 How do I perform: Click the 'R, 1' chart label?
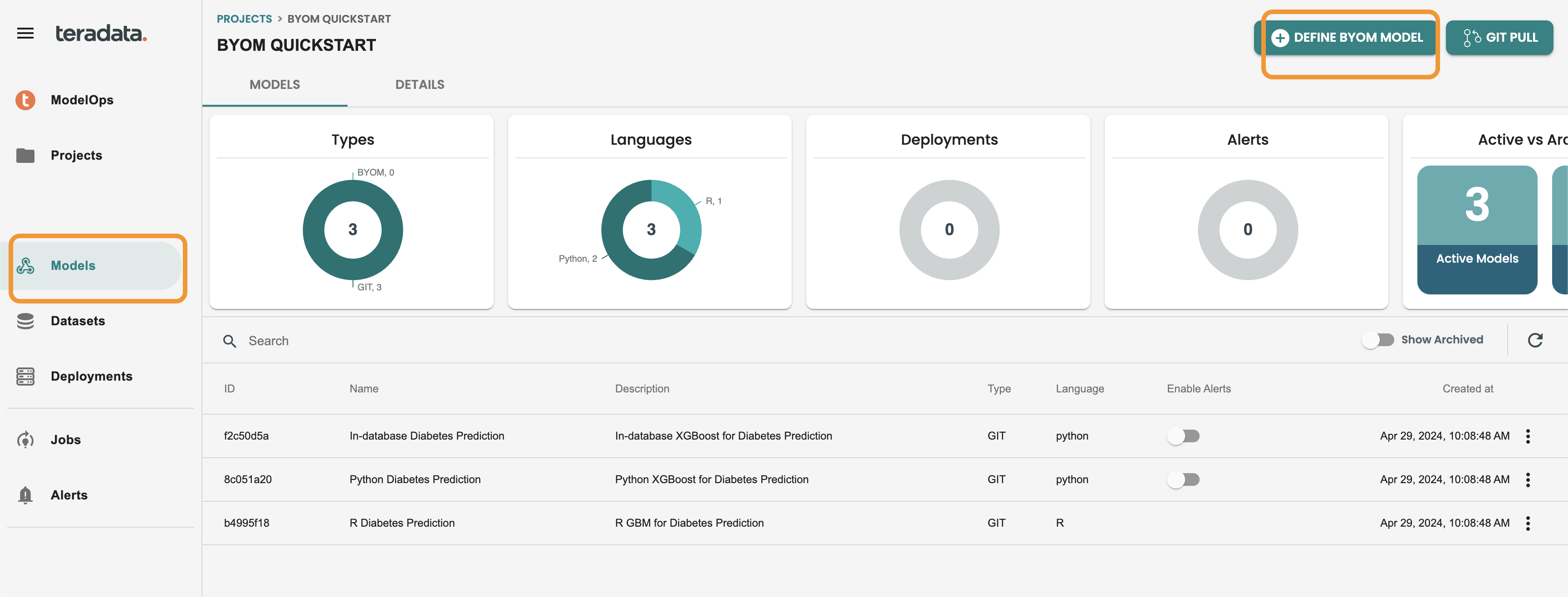[x=713, y=201]
